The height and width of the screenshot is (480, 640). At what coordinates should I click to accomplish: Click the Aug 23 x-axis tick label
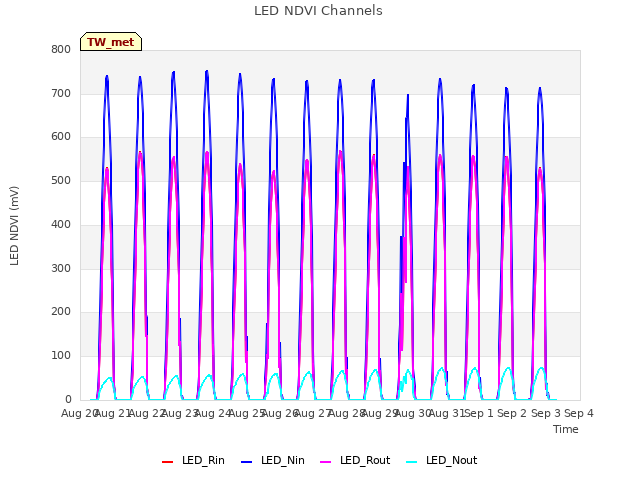(180, 413)
